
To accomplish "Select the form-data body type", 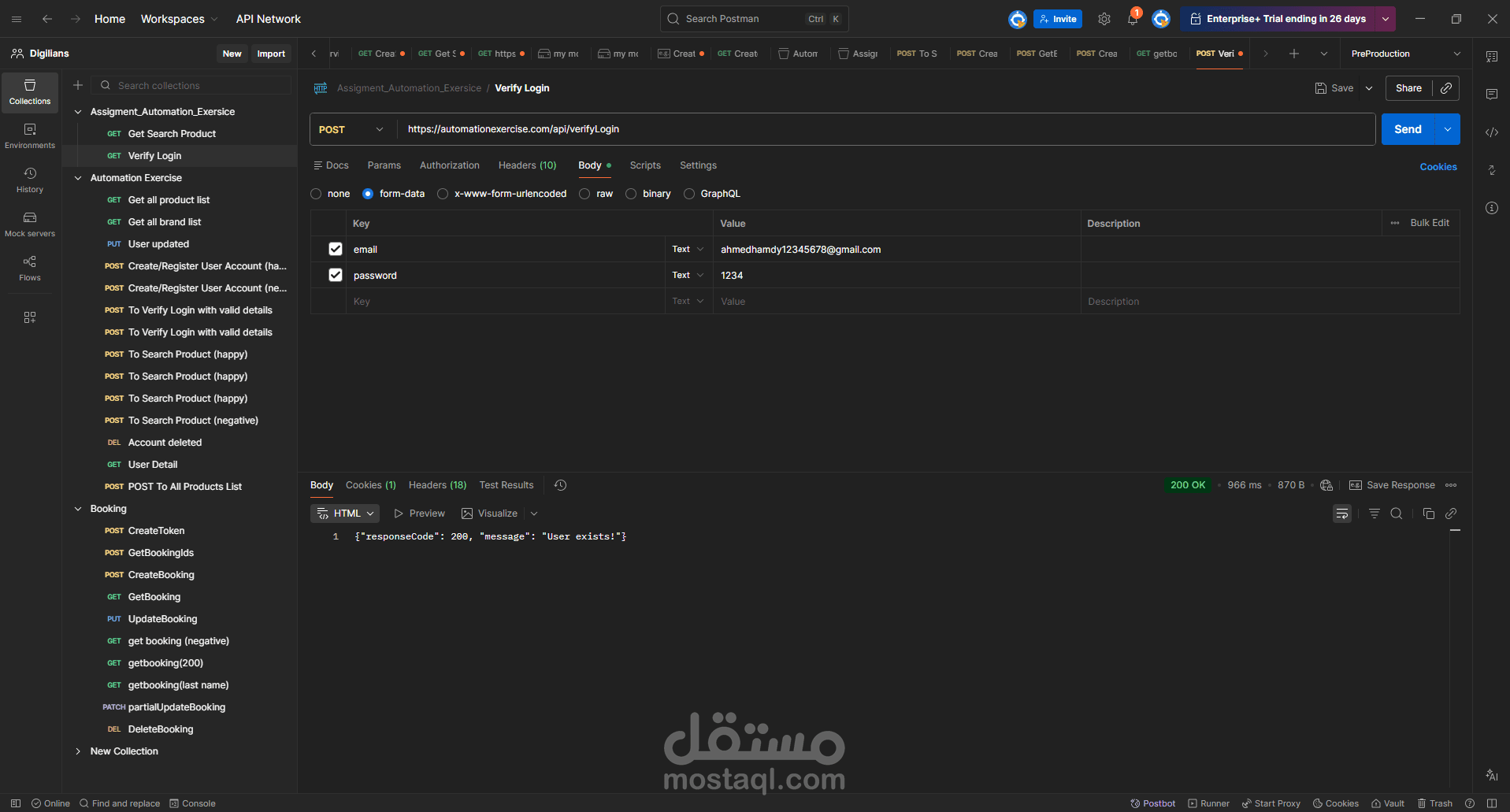I will 368,194.
